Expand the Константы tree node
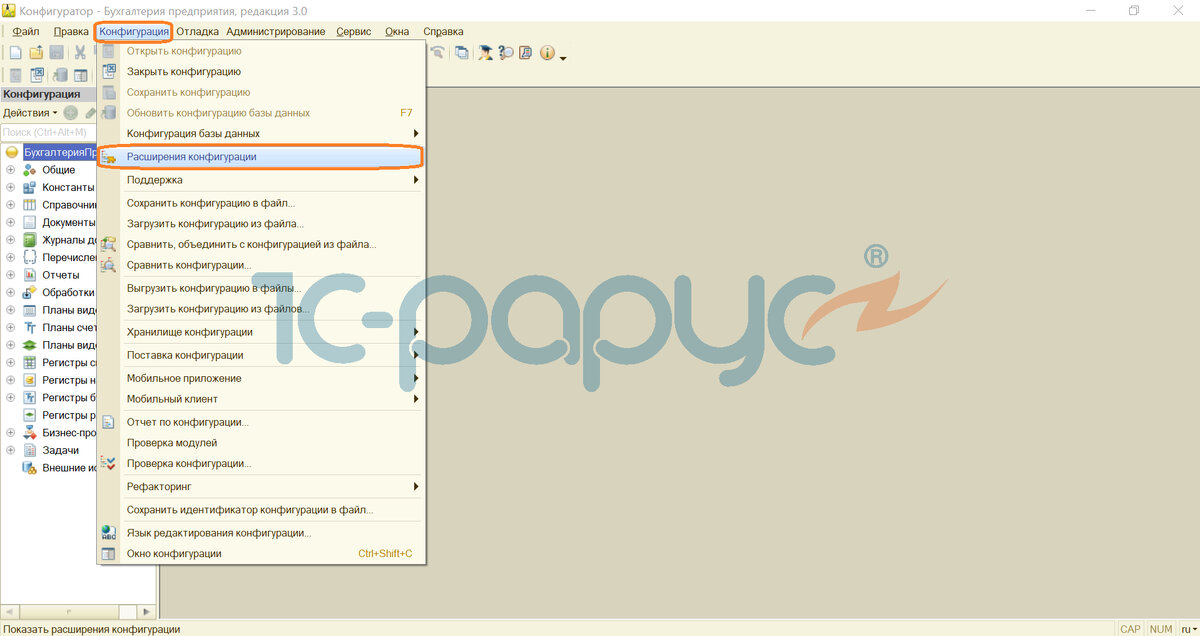Screen dimensions: 1200x636 coord(11,187)
